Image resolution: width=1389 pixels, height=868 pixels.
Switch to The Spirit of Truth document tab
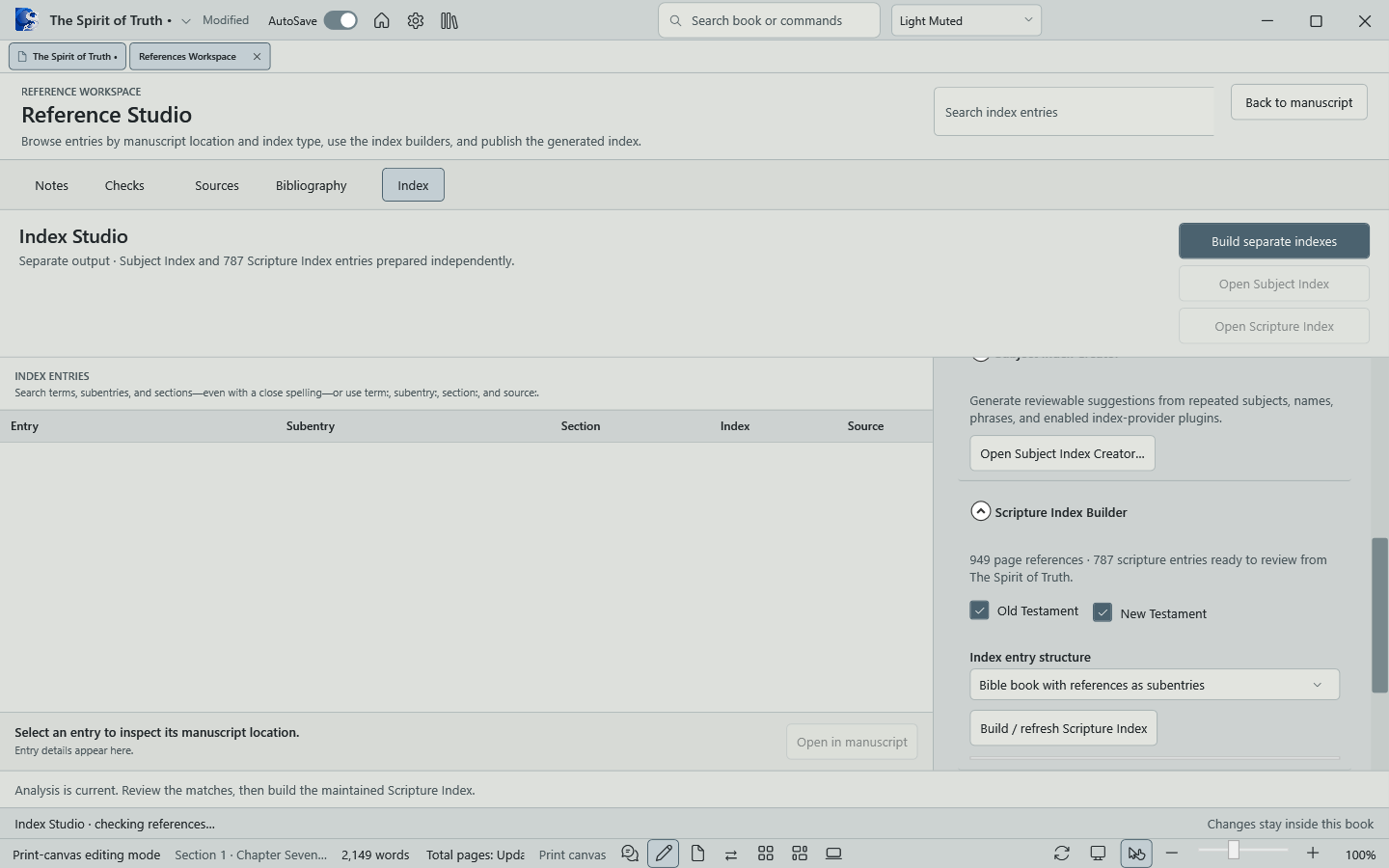(68, 56)
